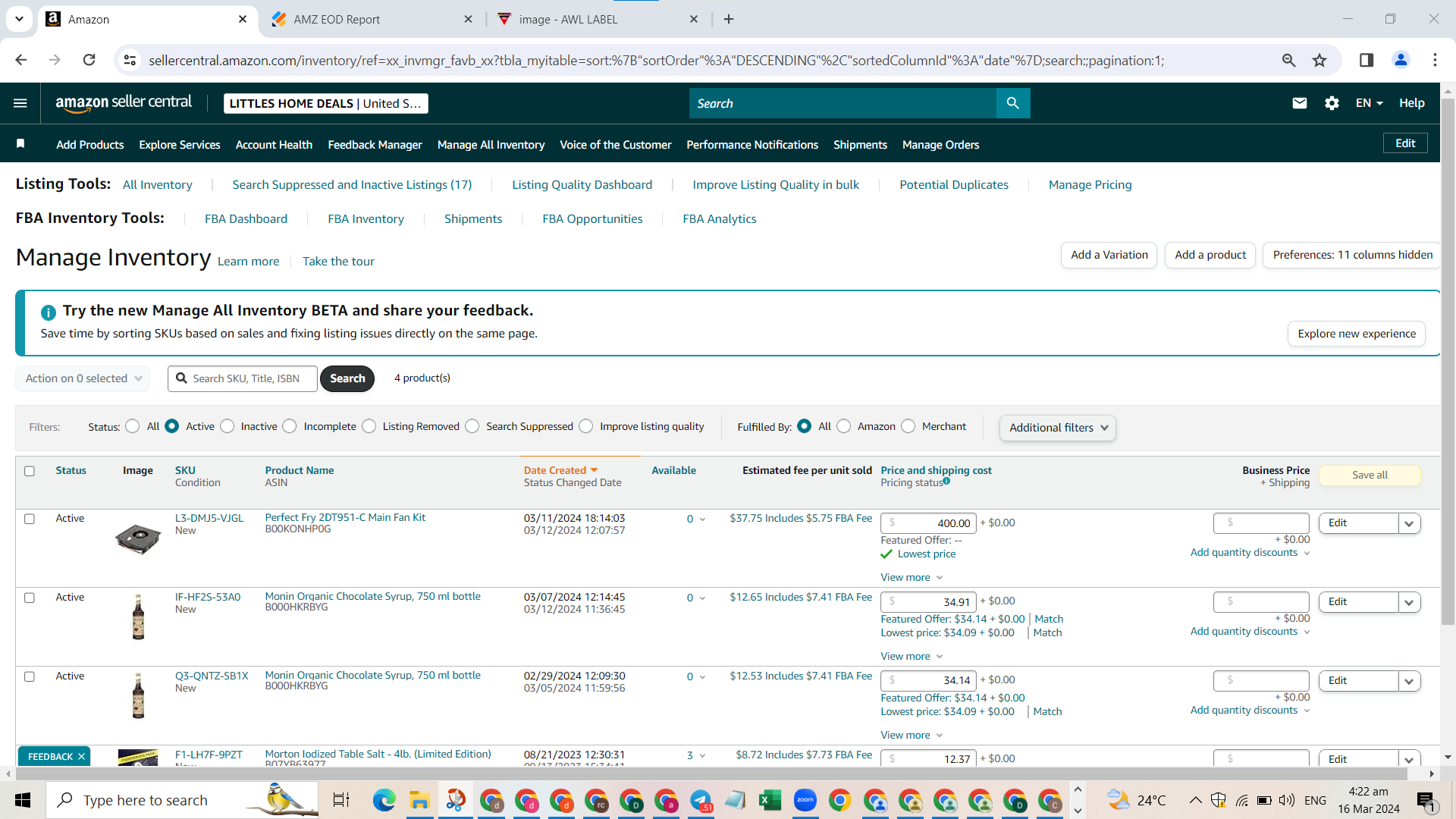The image size is (1456, 819).
Task: Select checkbox for SKU IF-HF2S-53A0 row
Action: [30, 598]
